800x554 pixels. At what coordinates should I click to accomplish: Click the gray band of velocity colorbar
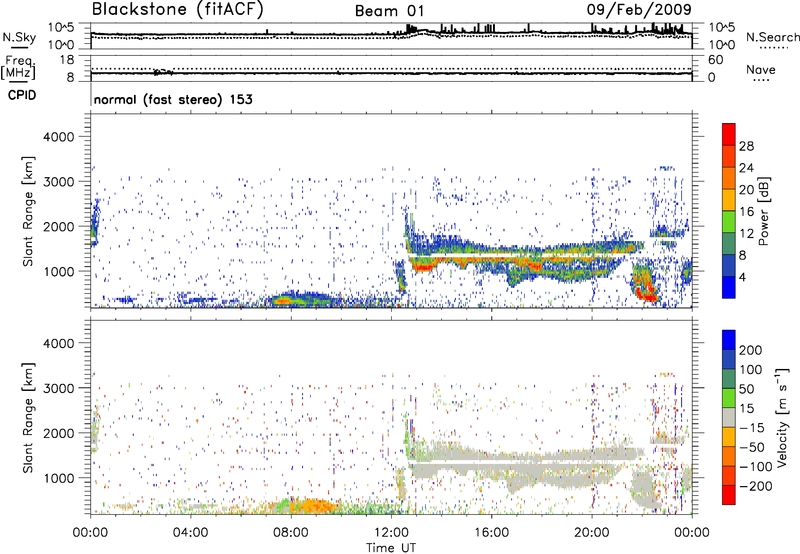(x=729, y=418)
